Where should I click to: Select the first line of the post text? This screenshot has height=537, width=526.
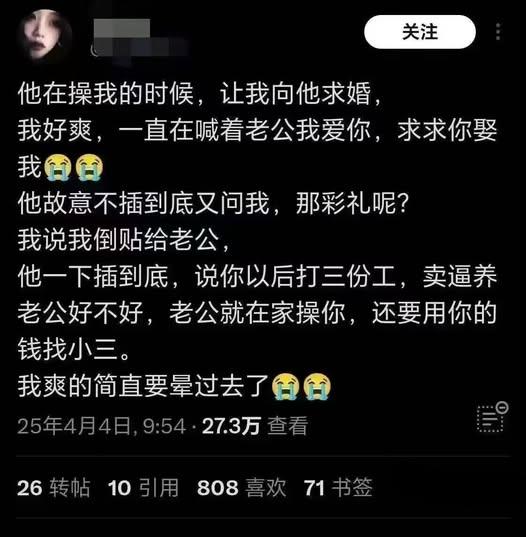[199, 93]
